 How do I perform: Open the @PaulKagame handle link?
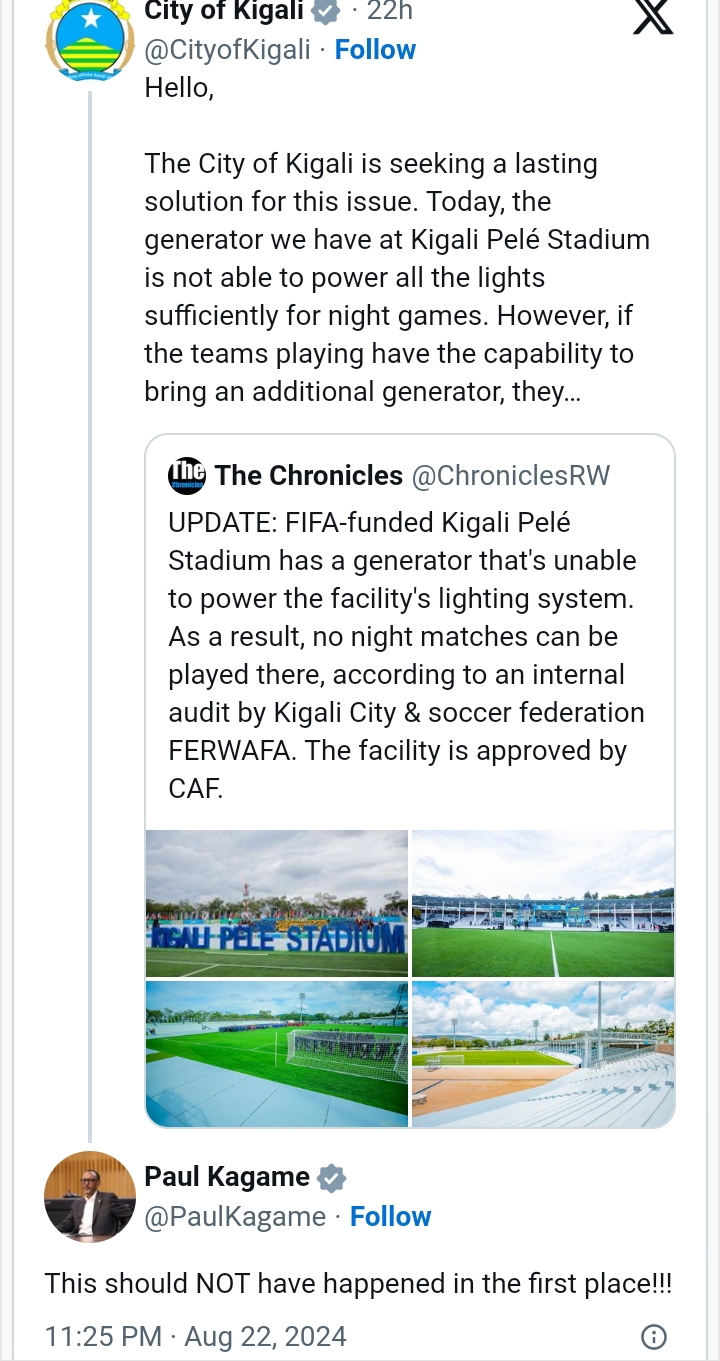pos(235,1217)
